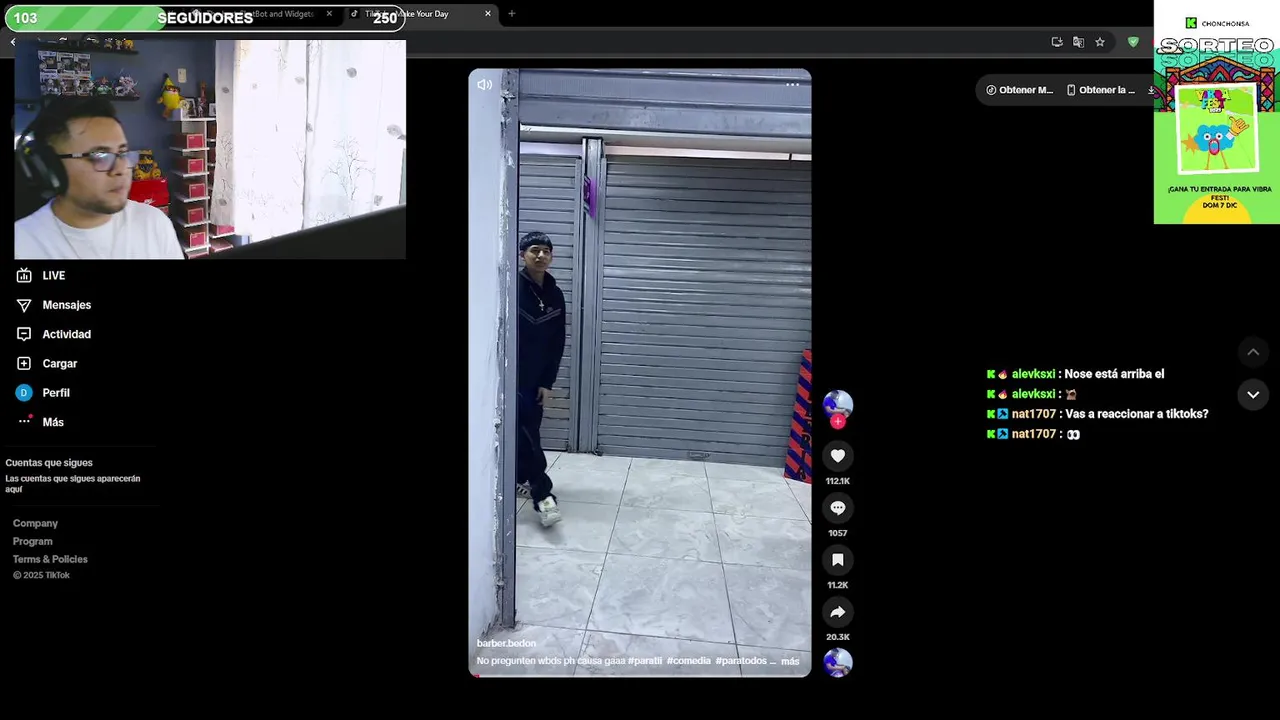Open the Program footer link
The width and height of the screenshot is (1280, 720).
(33, 542)
